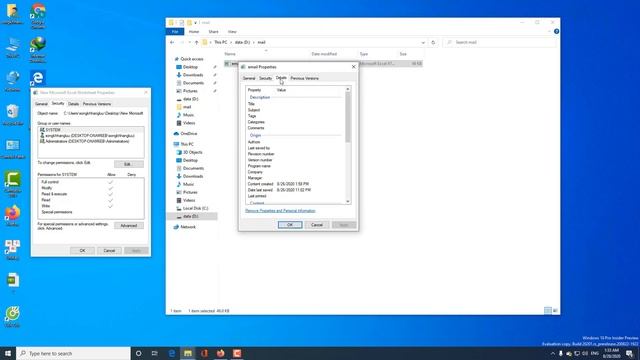This screenshot has height=360, width=640.
Task: Click details list scrollbar thumb
Action: pyautogui.click(x=348, y=116)
